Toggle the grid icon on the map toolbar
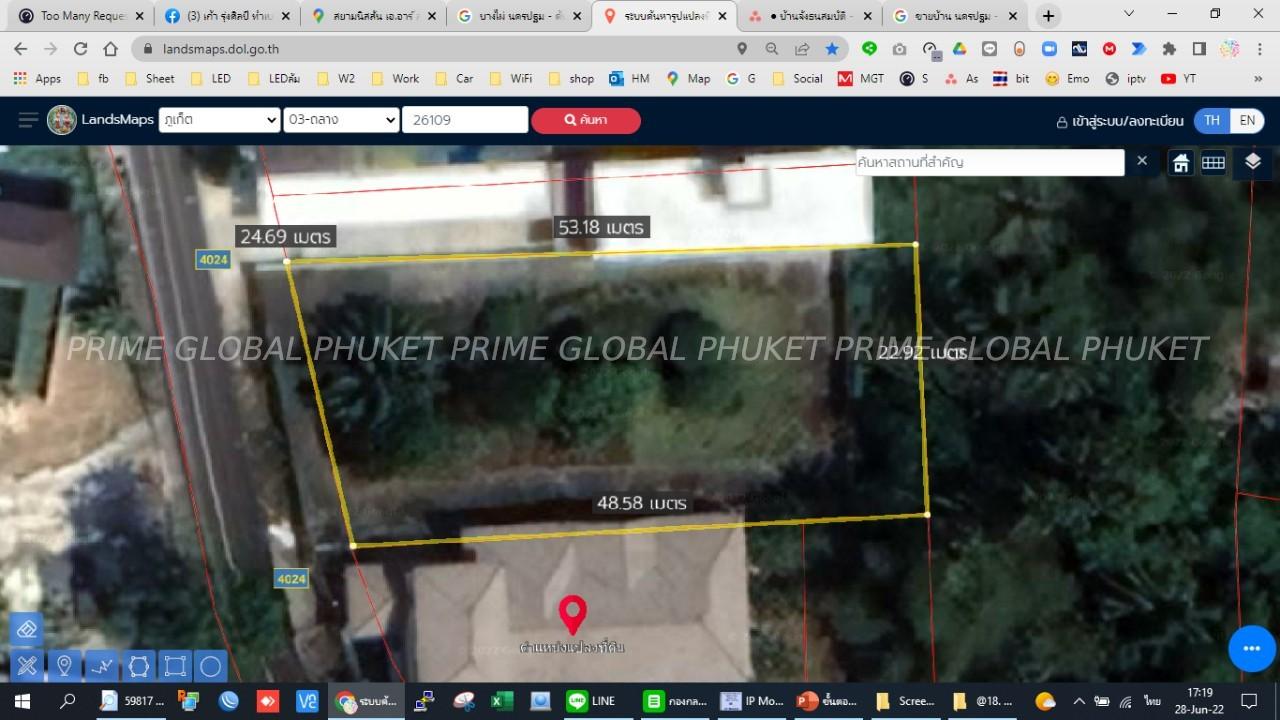Screen dimensions: 1280x720 click(1213, 163)
